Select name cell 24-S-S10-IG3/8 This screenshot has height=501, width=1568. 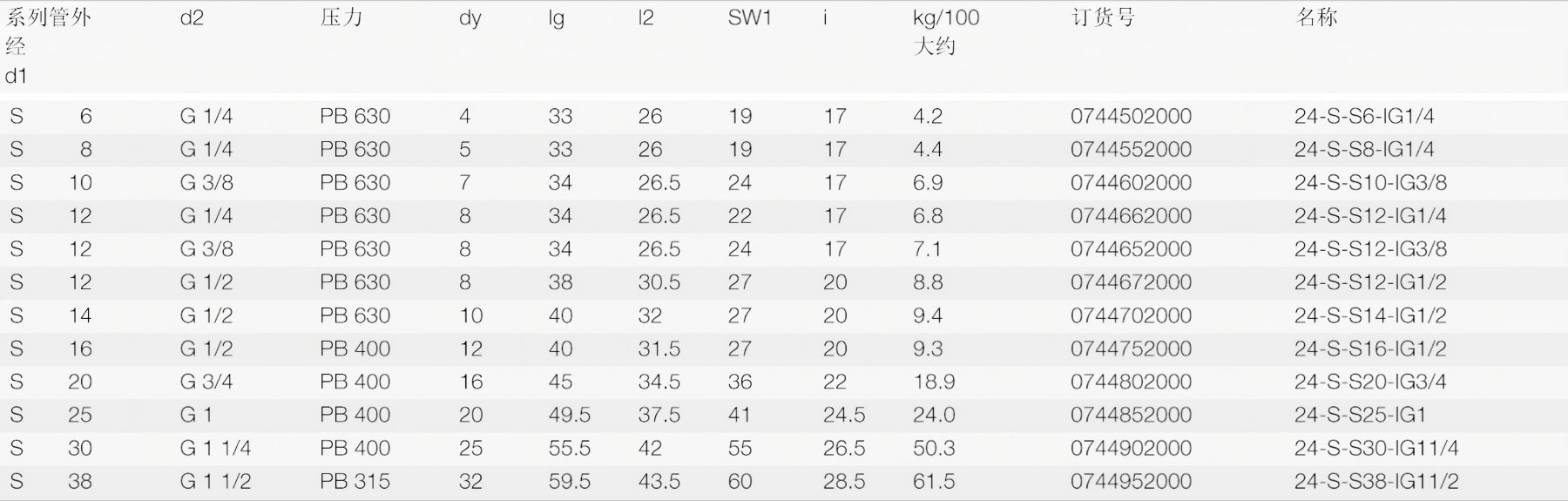[x=1370, y=183]
